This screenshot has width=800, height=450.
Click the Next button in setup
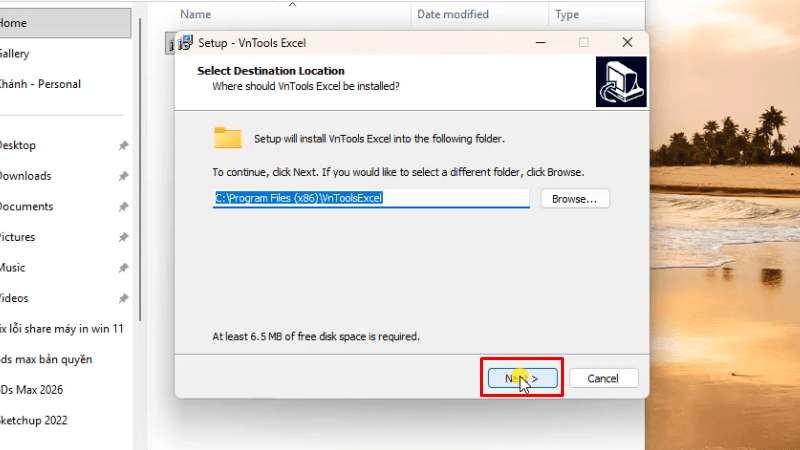522,378
